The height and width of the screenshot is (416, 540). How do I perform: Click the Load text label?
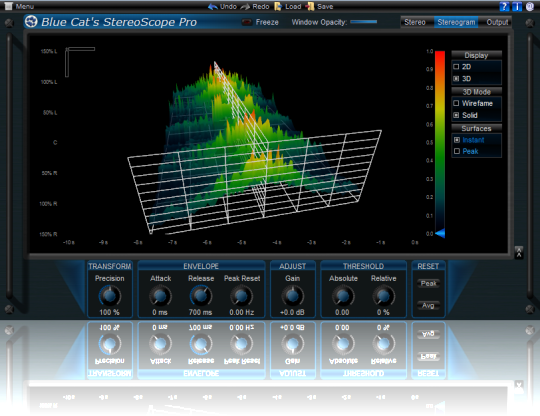(x=293, y=7)
